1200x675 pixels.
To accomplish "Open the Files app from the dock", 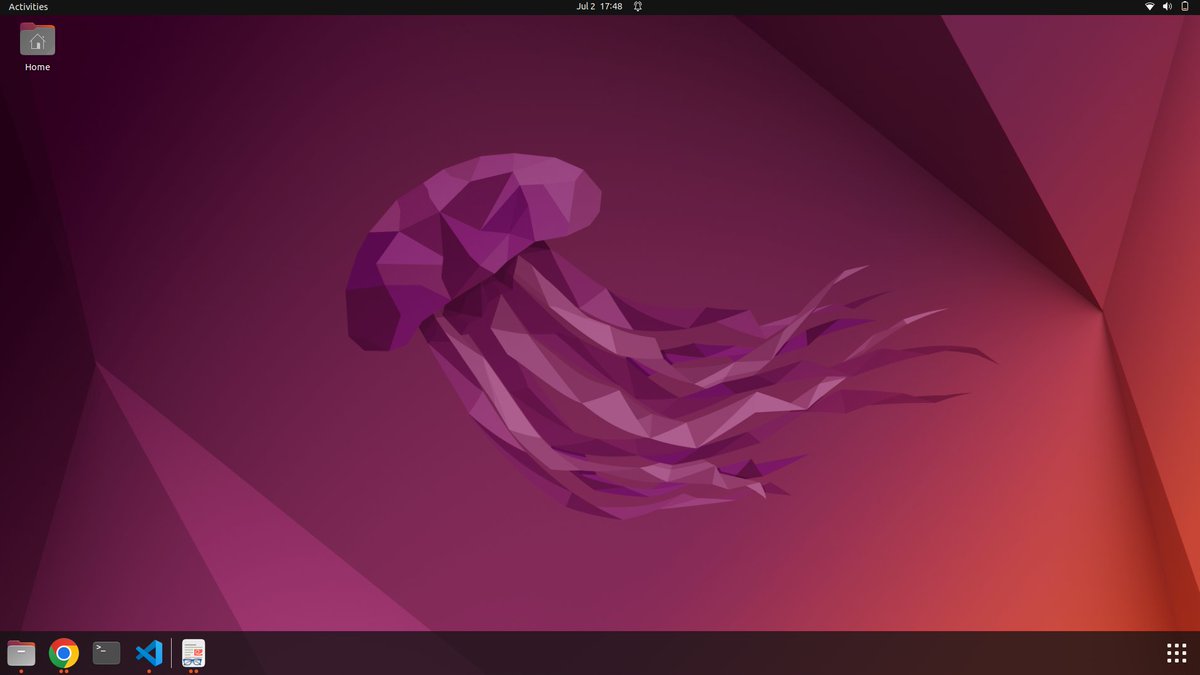I will click(x=21, y=653).
